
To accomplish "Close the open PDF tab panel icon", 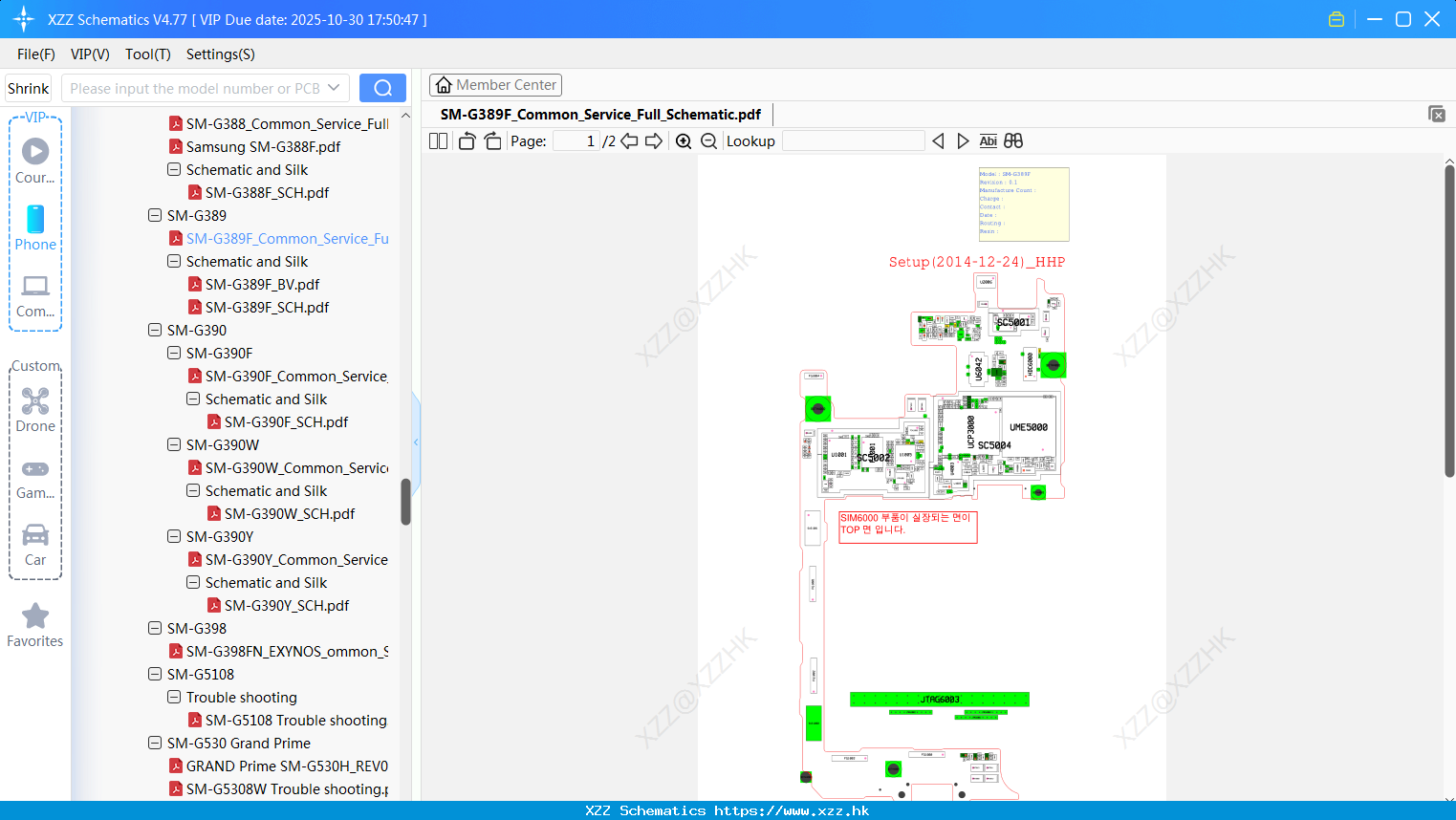I will pyautogui.click(x=1437, y=114).
